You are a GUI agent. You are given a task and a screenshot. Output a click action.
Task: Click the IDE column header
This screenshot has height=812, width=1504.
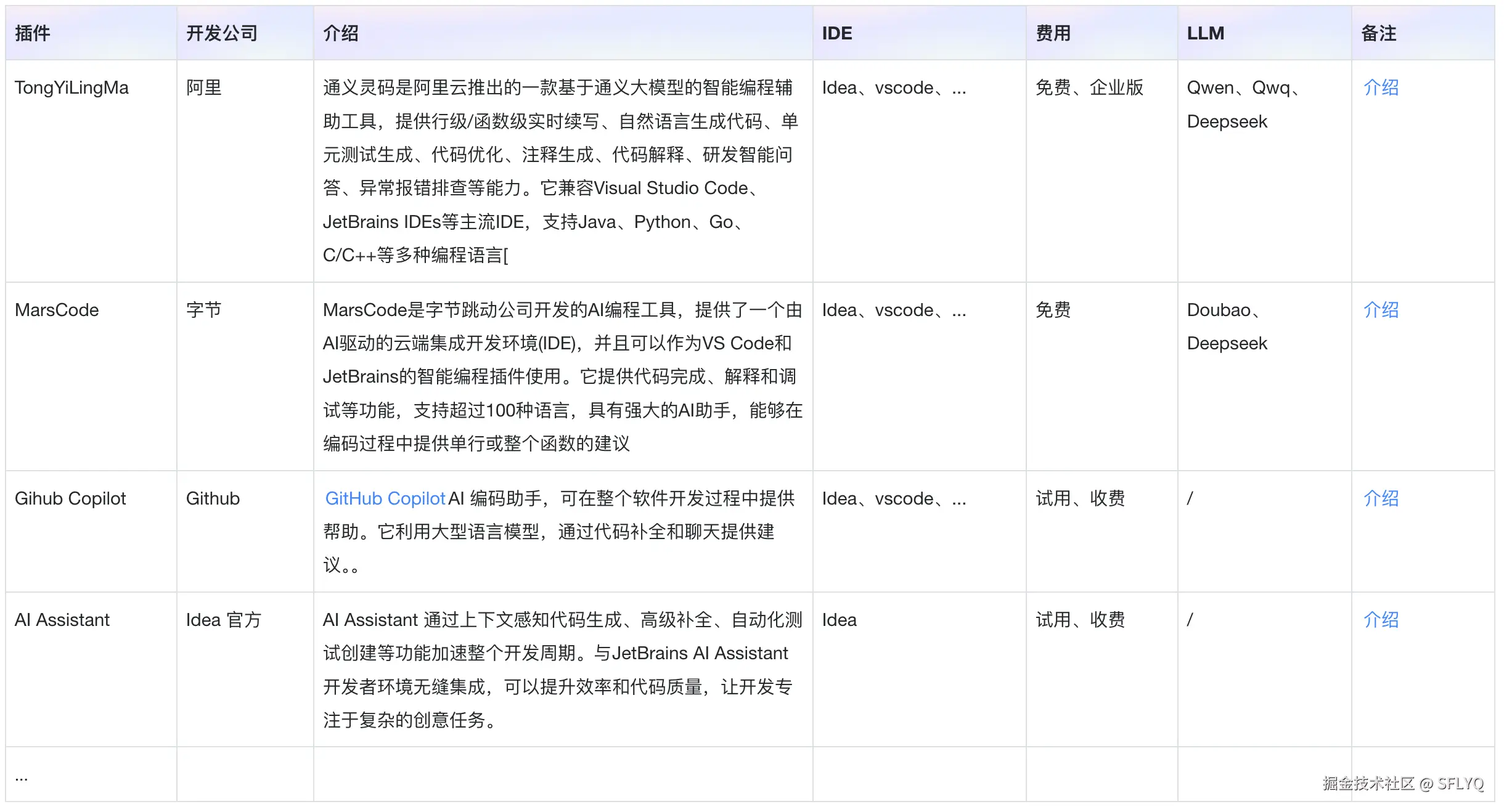click(x=836, y=33)
